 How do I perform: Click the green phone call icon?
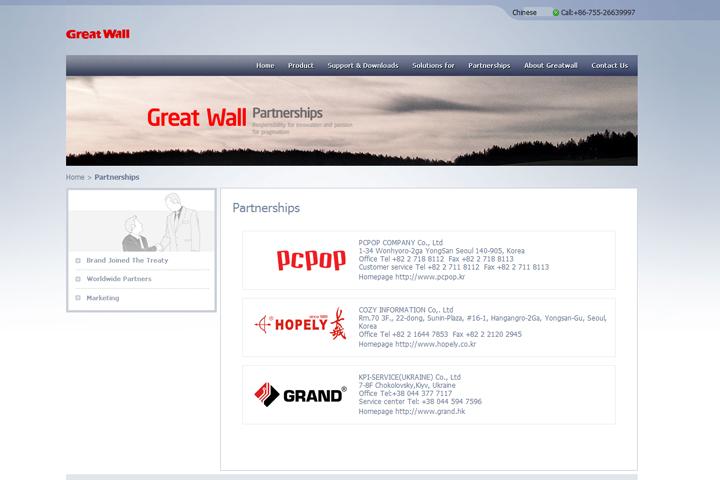point(556,13)
